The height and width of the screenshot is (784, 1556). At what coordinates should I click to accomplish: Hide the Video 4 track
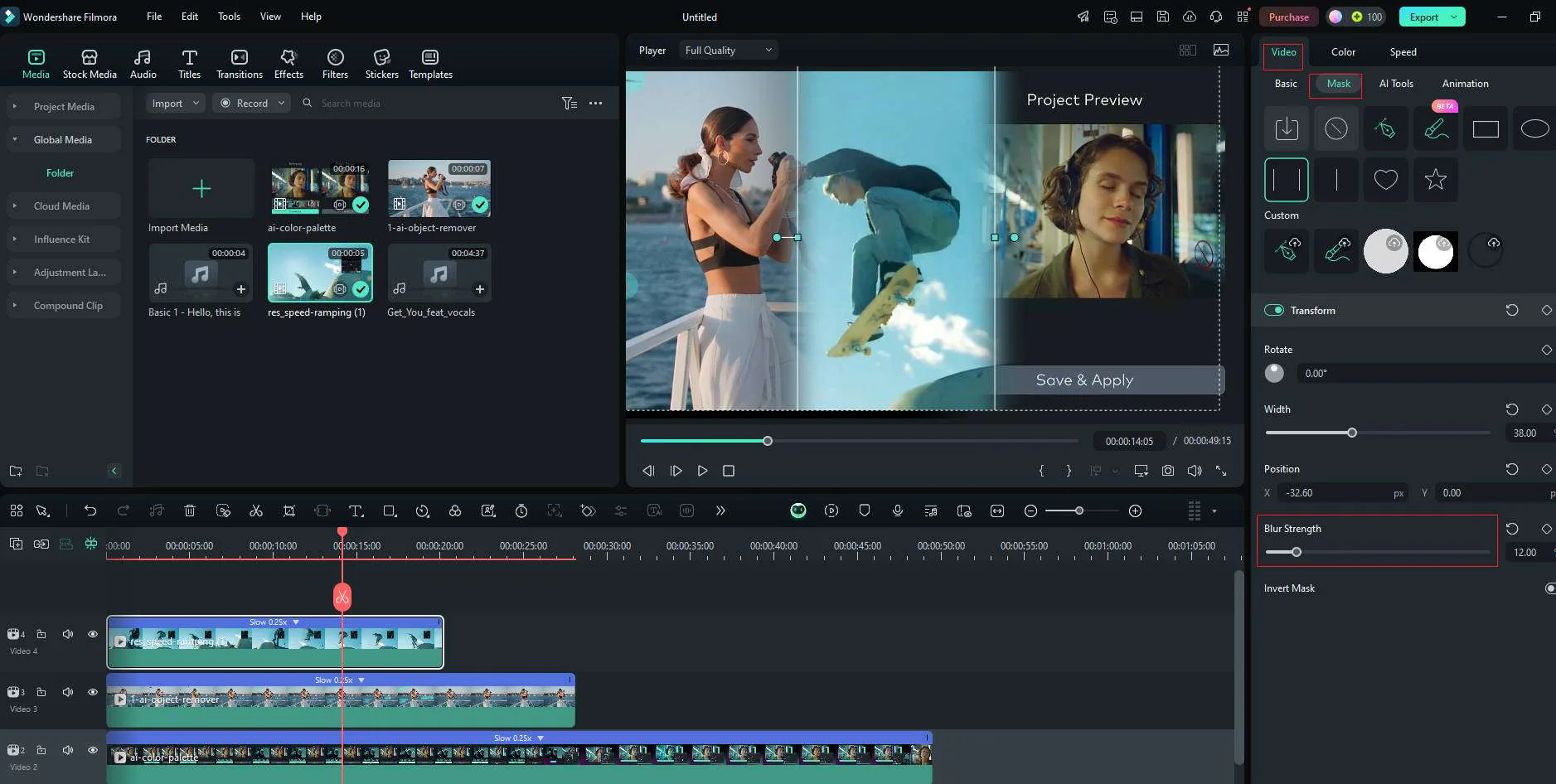coord(93,634)
